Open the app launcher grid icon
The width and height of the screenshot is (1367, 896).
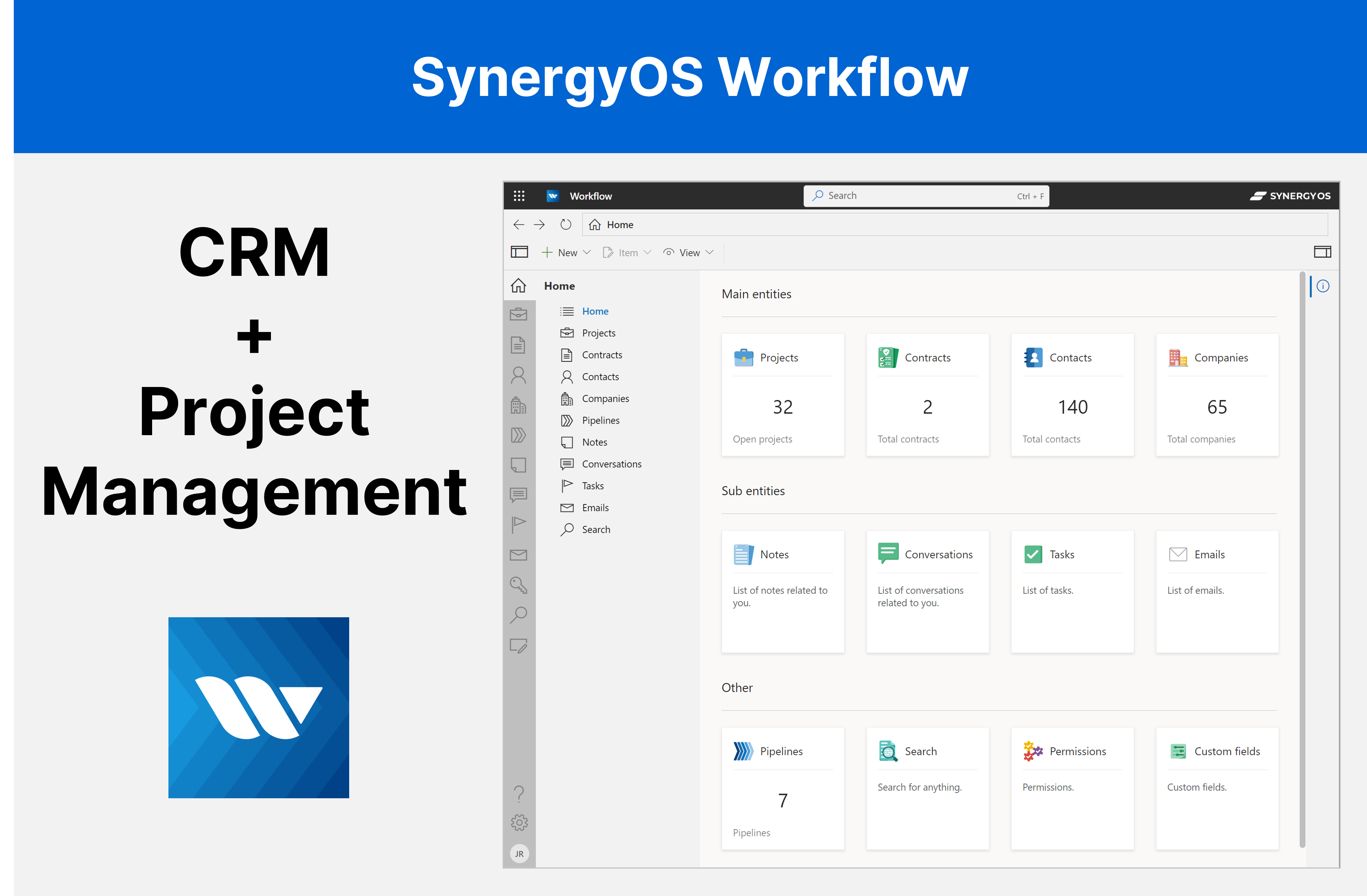pos(519,196)
